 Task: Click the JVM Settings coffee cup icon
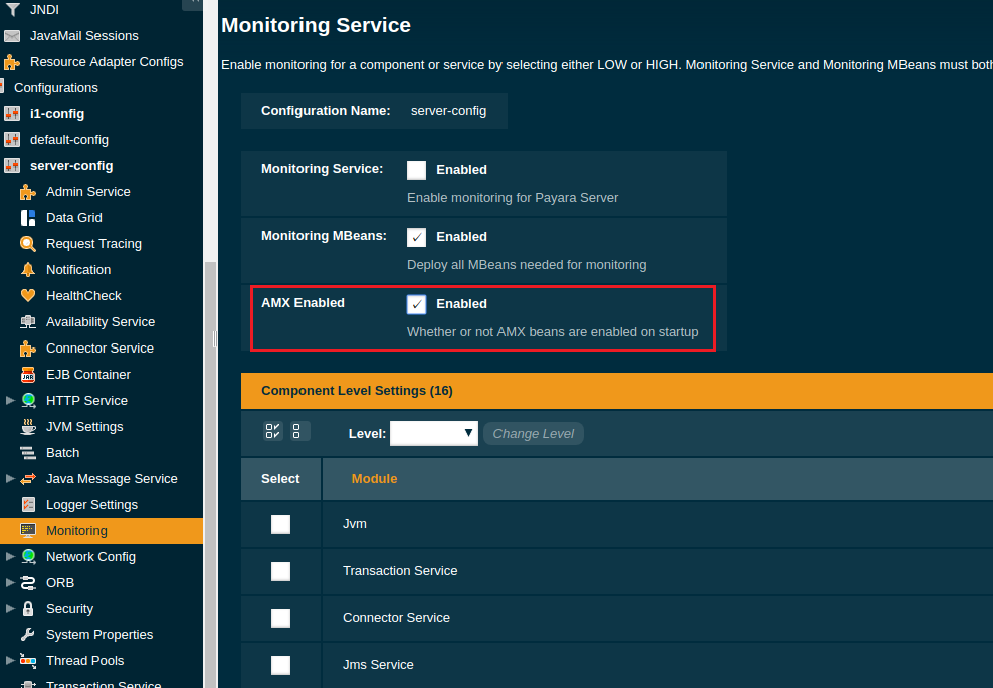click(28, 426)
